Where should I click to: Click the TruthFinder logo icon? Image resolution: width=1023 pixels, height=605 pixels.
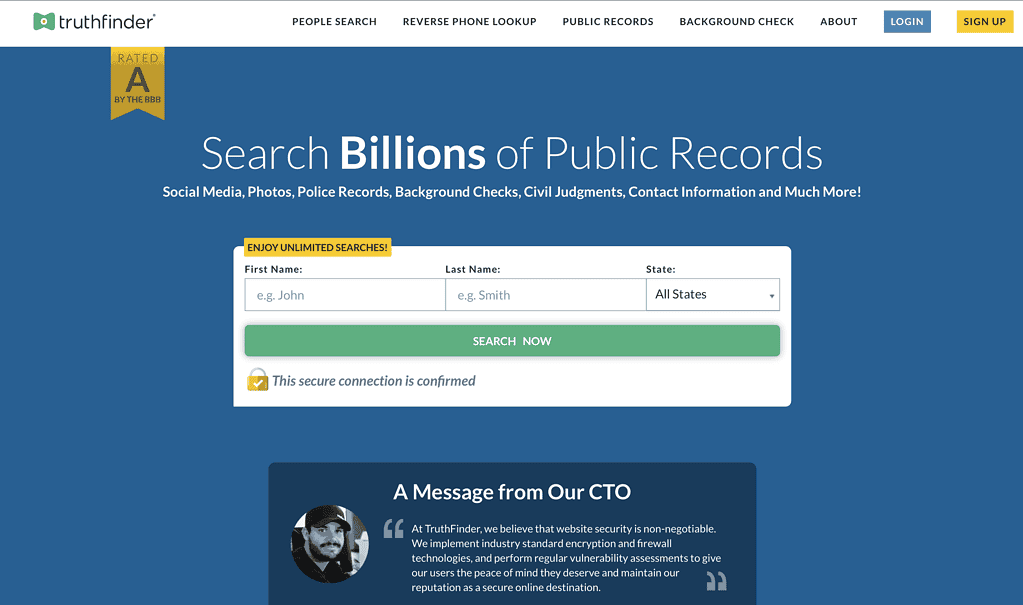[x=44, y=21]
